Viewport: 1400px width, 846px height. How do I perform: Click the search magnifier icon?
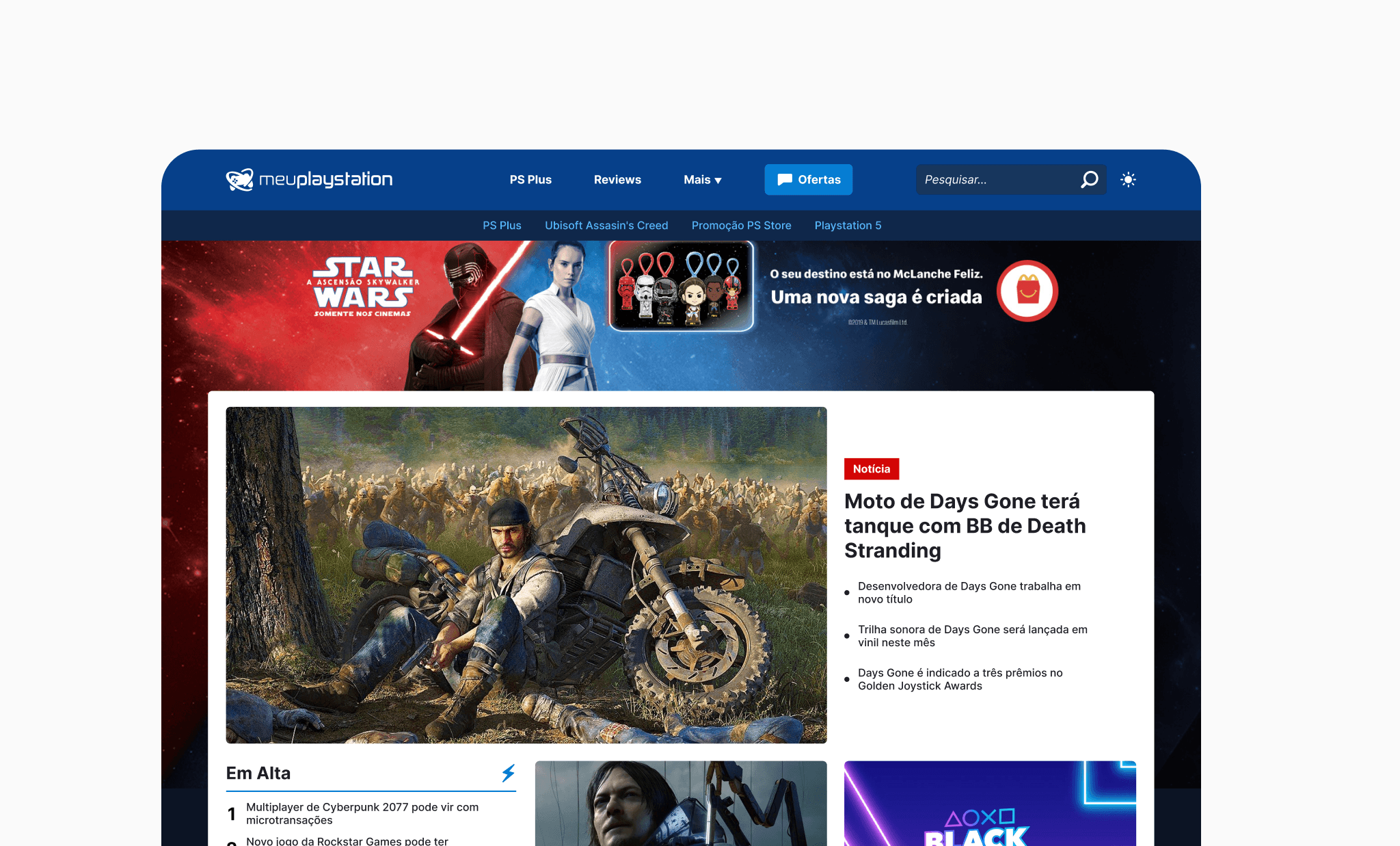tap(1090, 180)
